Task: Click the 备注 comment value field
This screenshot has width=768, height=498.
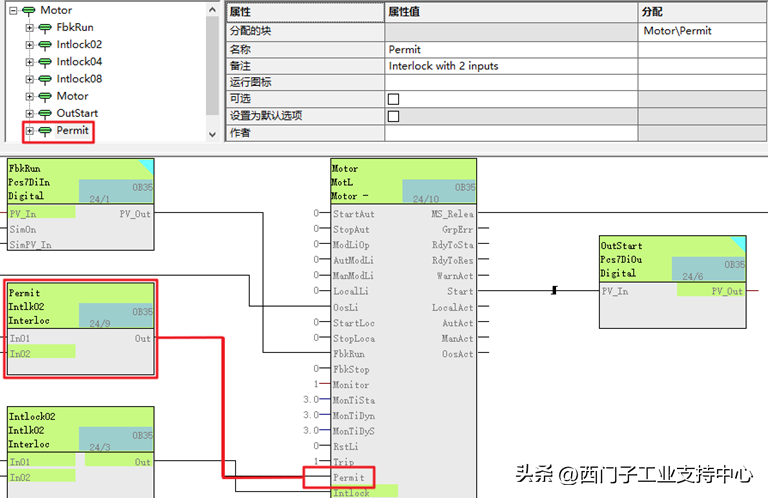Action: 510,66
